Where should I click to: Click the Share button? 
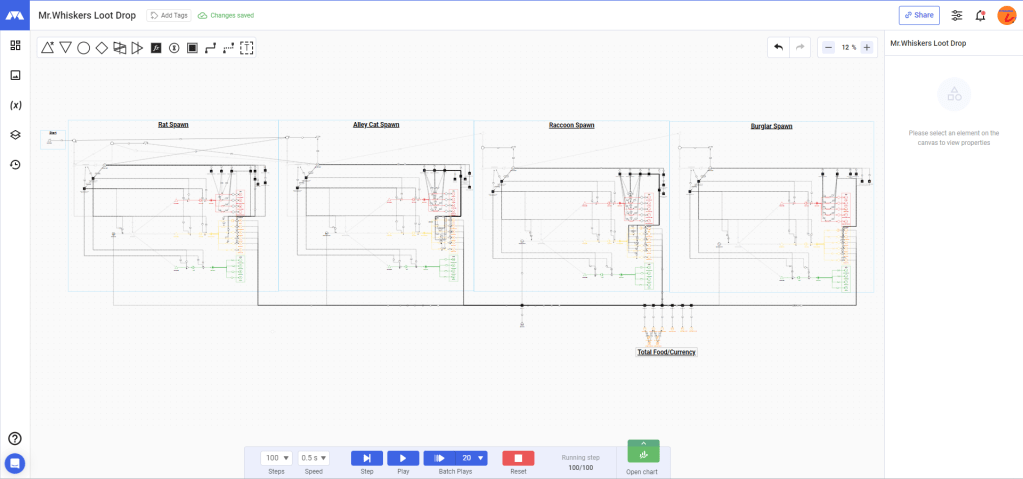pos(919,15)
